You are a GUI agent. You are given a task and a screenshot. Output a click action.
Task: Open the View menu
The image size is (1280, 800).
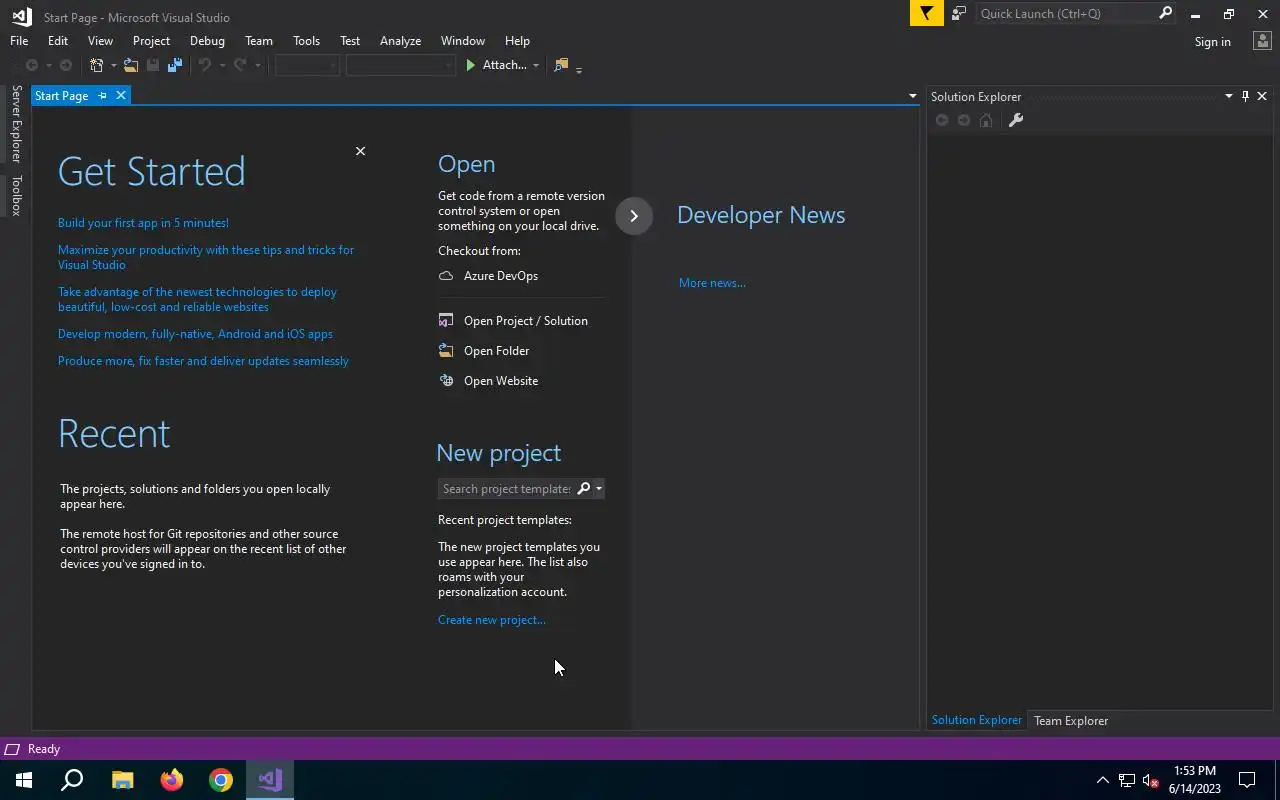(100, 41)
